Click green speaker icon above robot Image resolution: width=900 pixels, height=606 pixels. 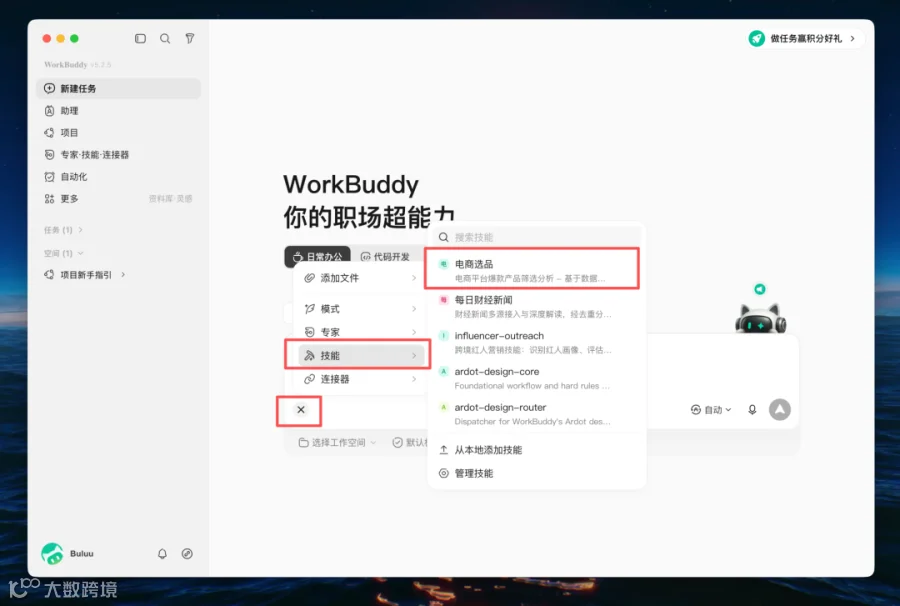coord(759,289)
